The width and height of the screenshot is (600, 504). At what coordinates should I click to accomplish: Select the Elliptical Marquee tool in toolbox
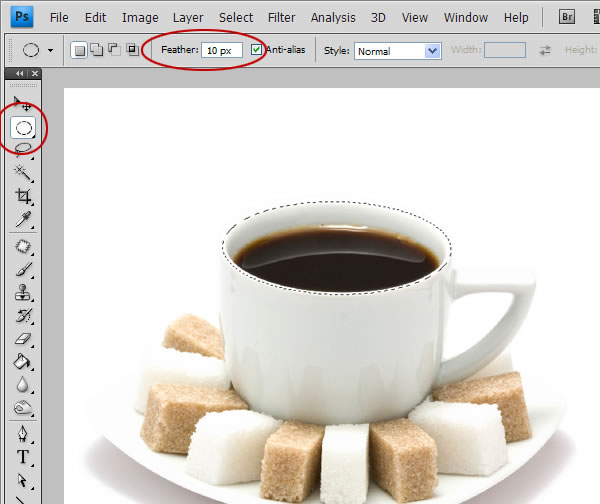click(23, 127)
